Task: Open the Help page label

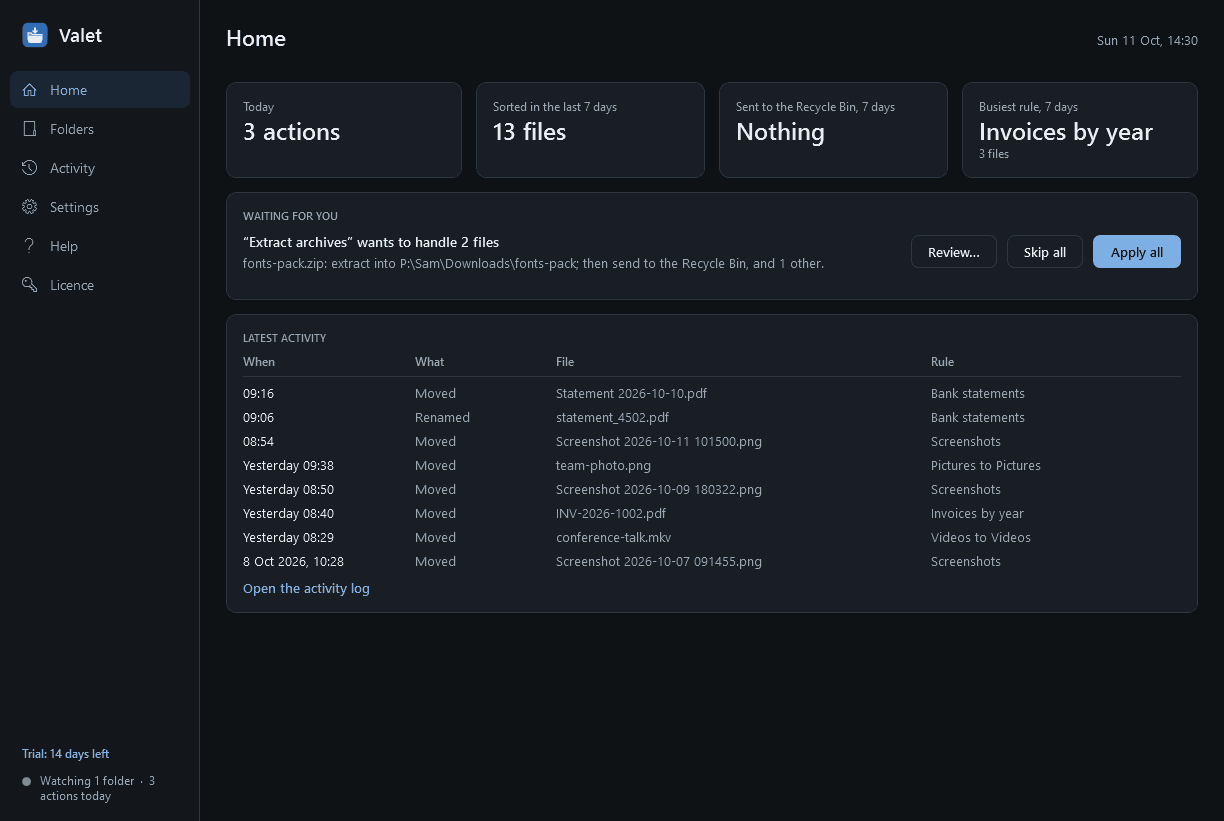Action: [x=64, y=246]
